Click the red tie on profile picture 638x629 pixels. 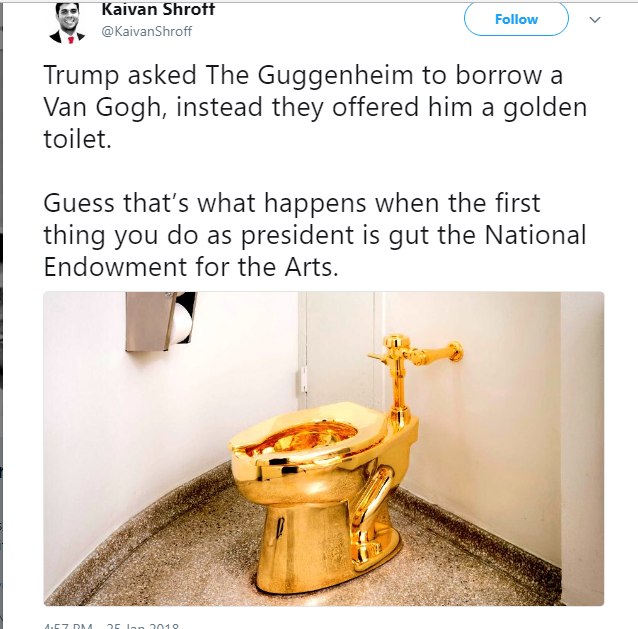pyautogui.click(x=71, y=40)
